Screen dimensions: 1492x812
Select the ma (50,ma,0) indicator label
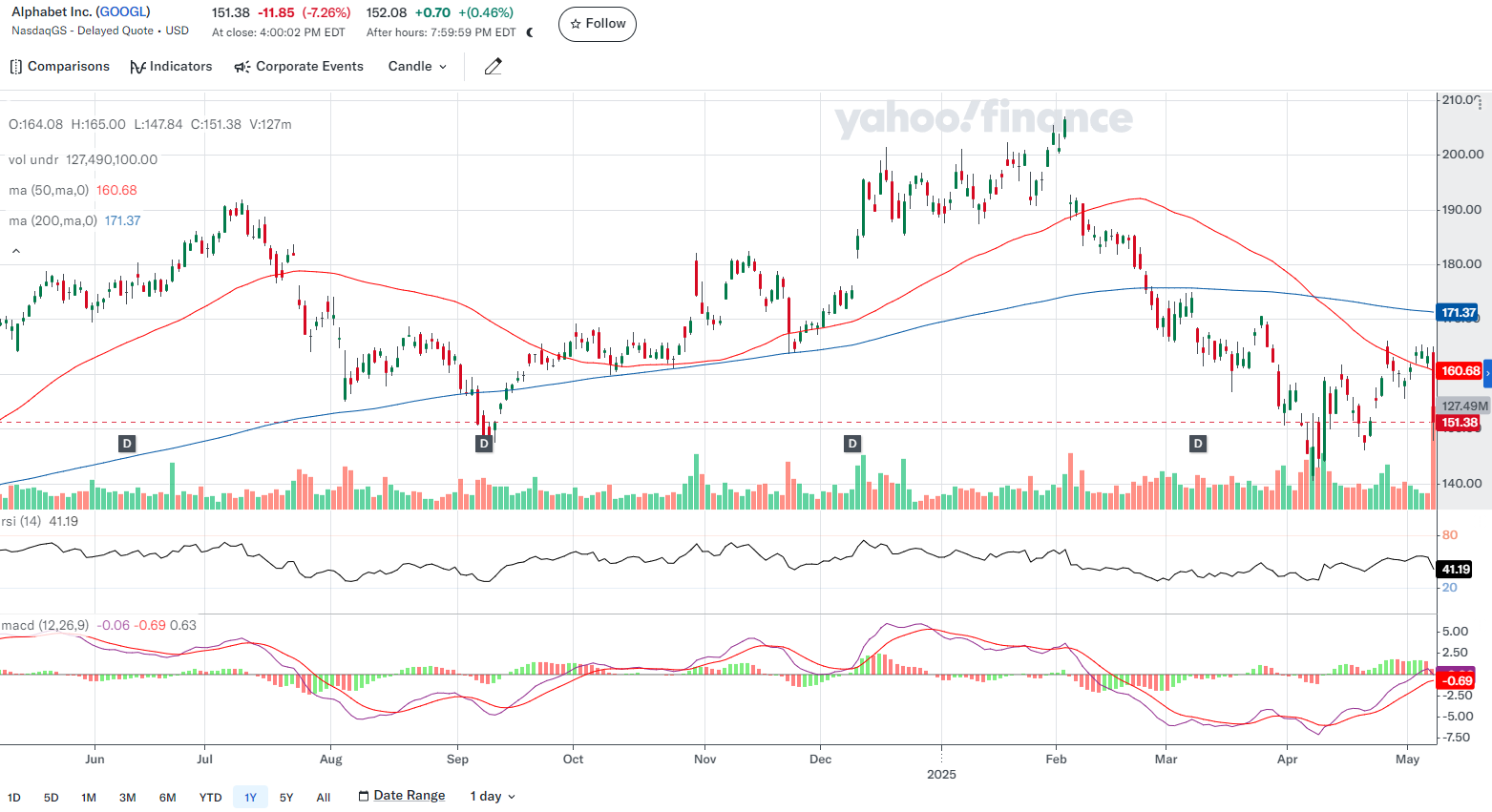tap(49, 191)
